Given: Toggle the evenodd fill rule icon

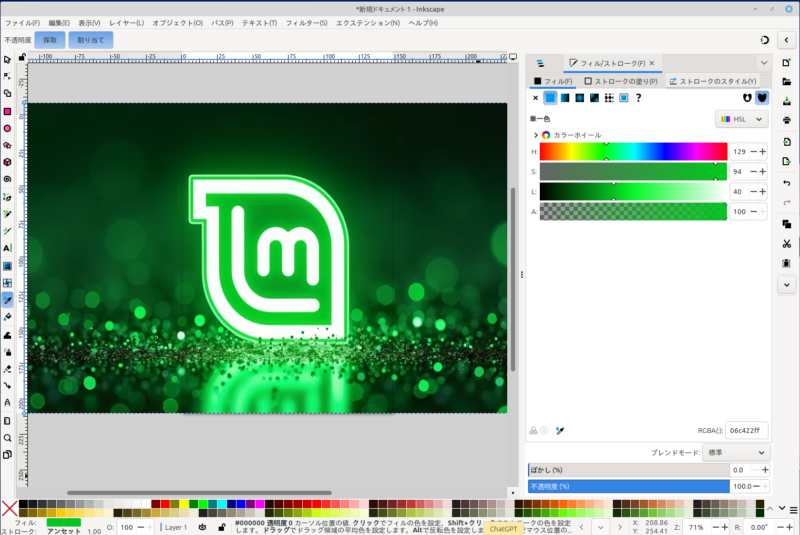Looking at the screenshot, I should tap(747, 98).
